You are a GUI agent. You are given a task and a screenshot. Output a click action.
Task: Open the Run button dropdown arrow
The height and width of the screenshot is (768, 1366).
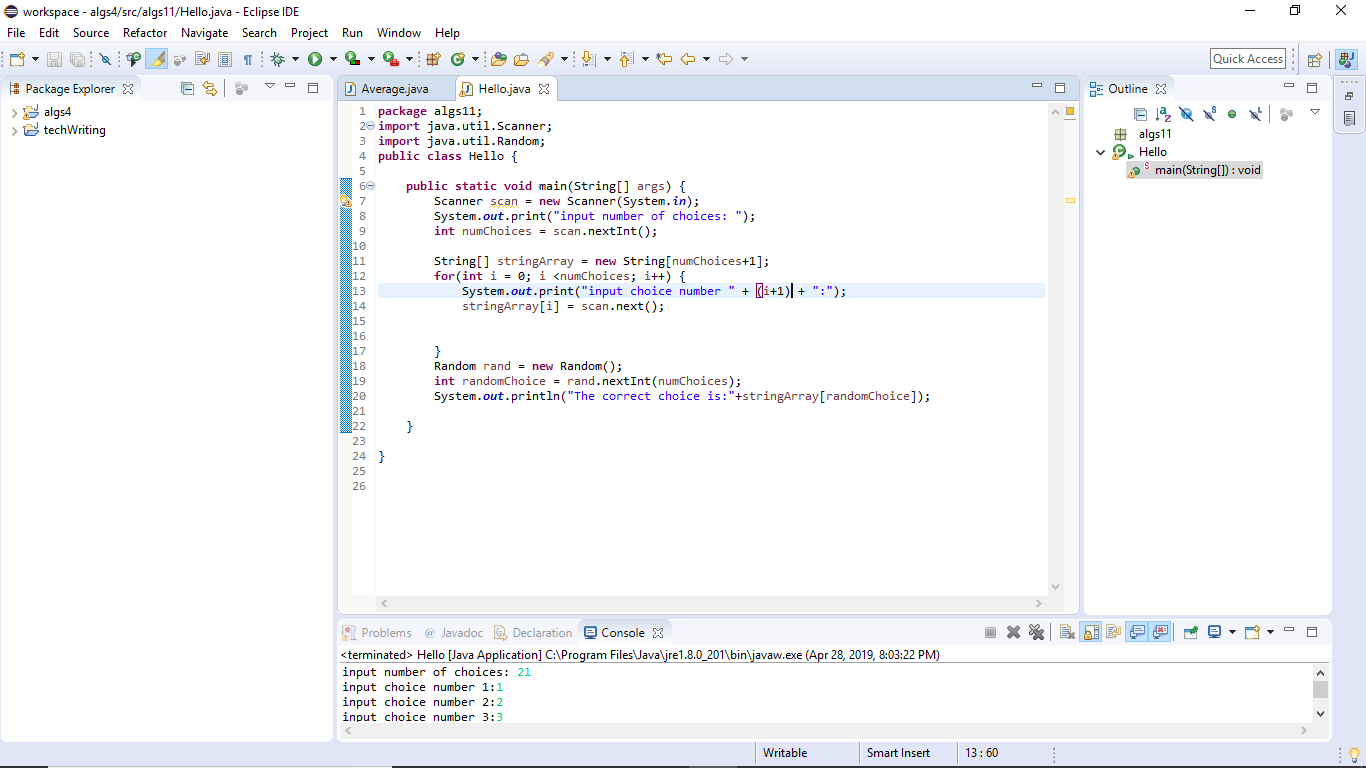point(332,58)
